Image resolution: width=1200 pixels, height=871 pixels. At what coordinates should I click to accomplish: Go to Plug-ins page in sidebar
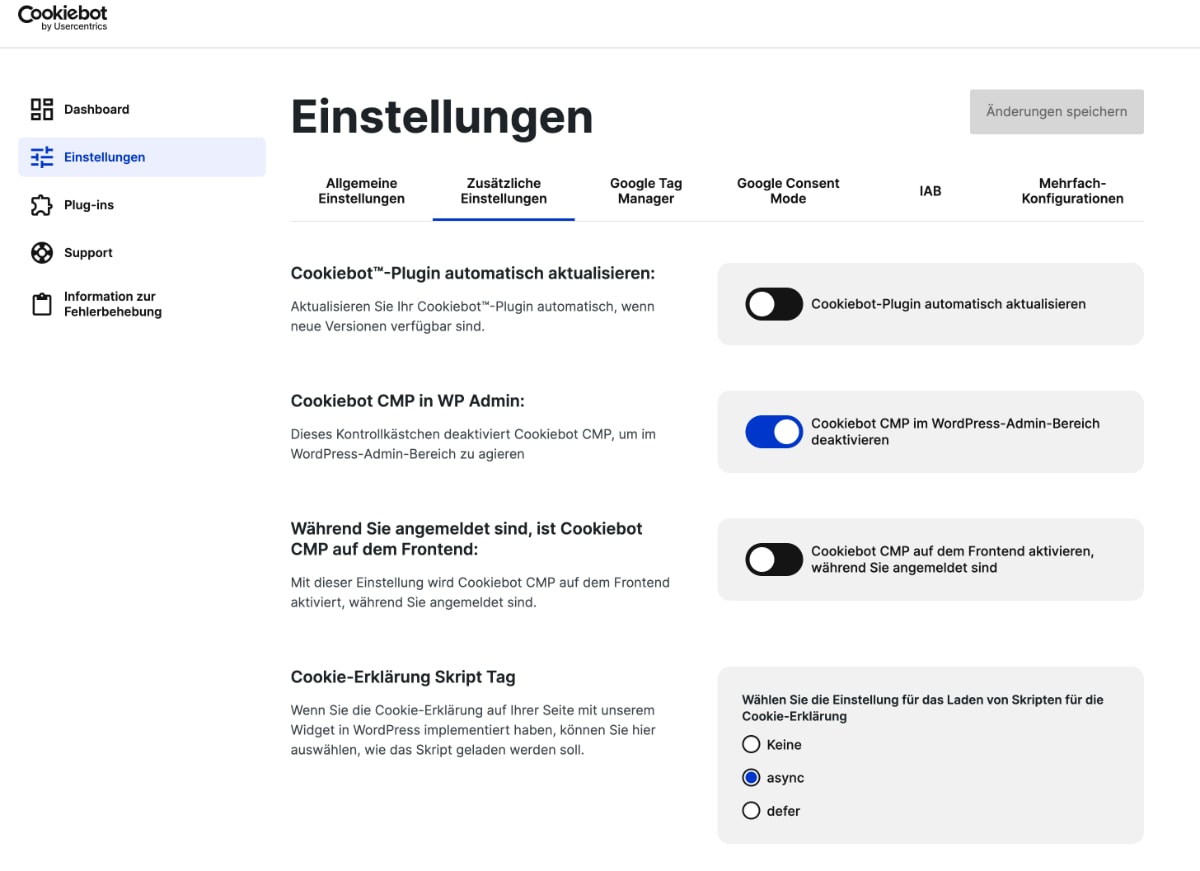click(x=89, y=205)
